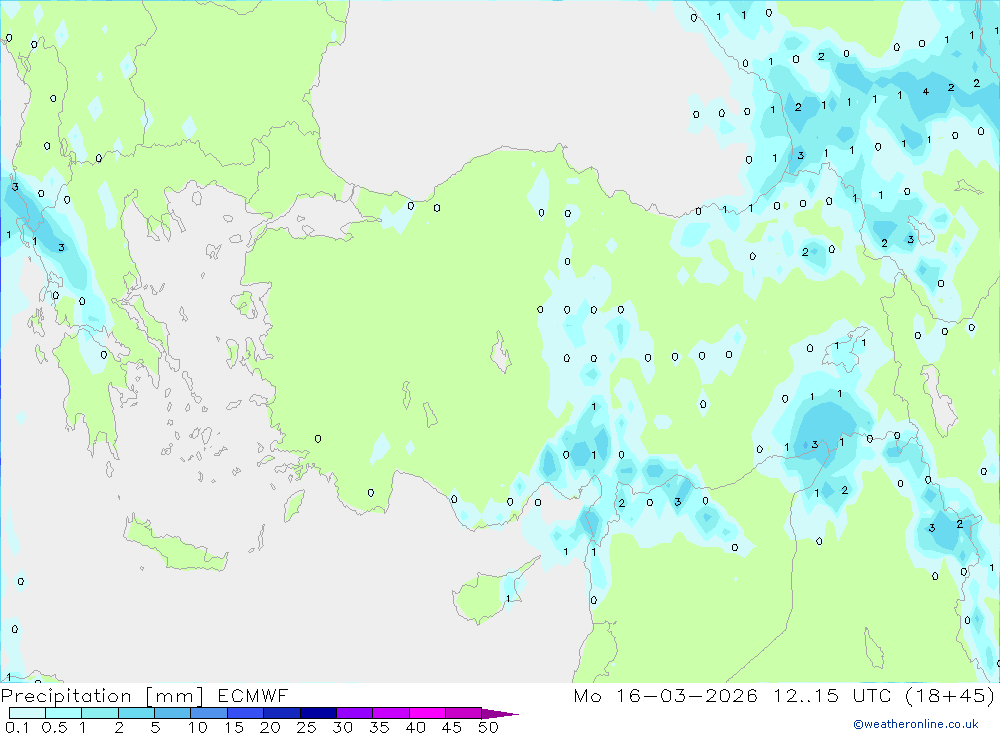
Task: Click the 1–2 mm legend color swatch
Action: click(x=99, y=713)
